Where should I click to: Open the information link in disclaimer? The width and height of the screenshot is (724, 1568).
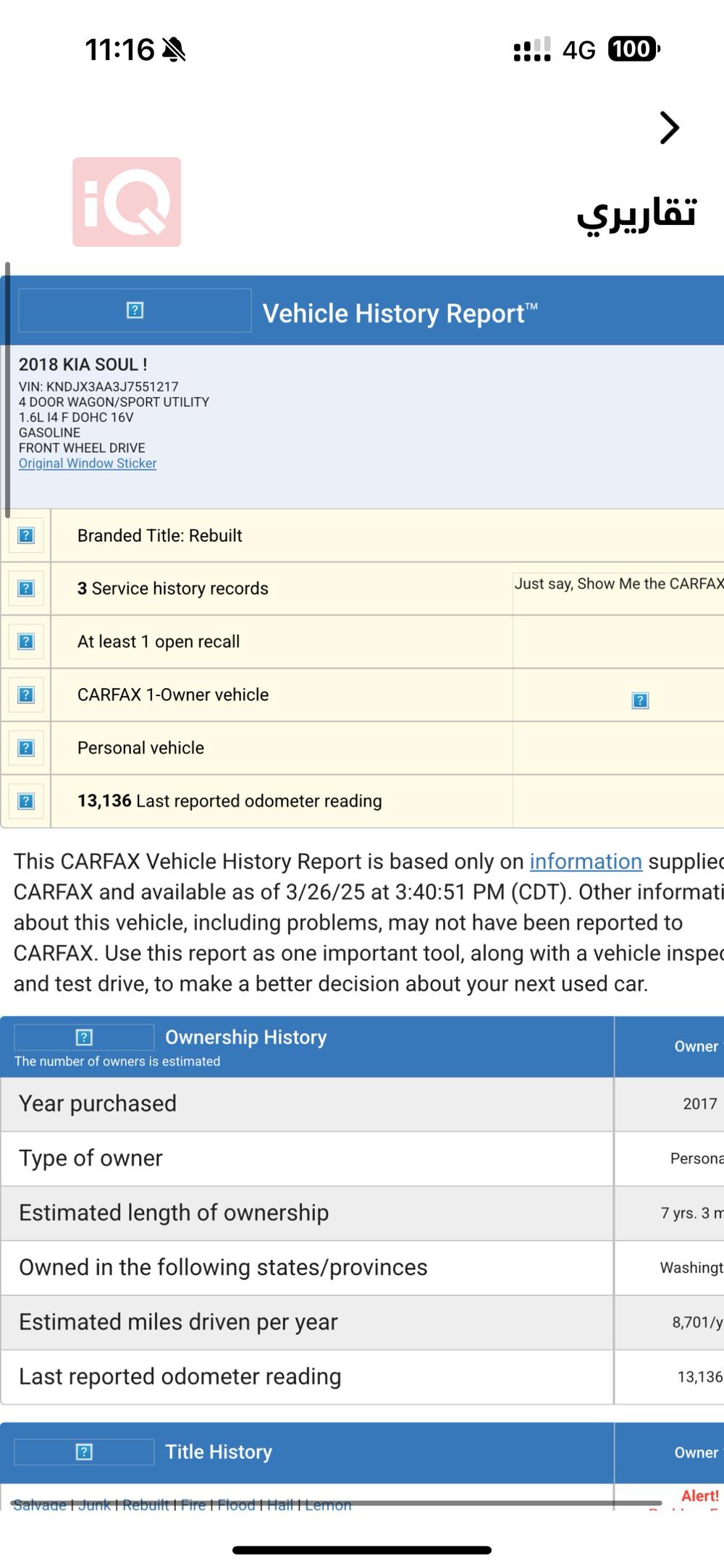click(x=586, y=861)
